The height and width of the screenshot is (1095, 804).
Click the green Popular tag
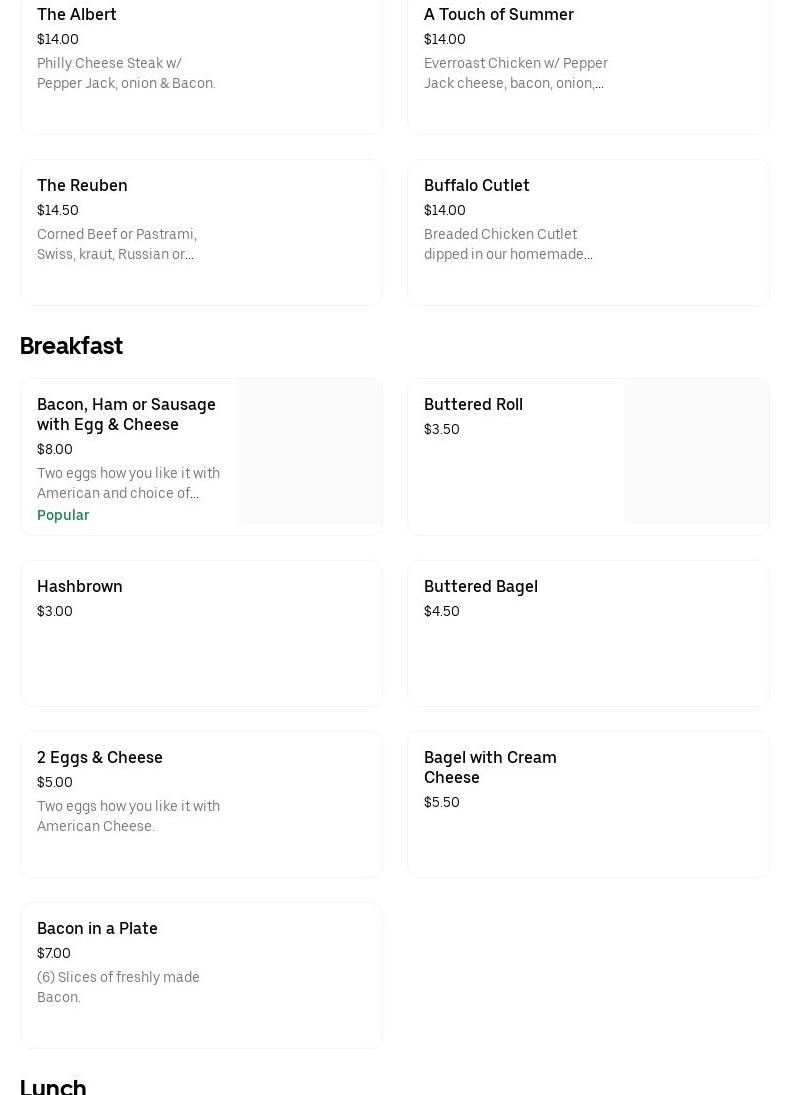(63, 515)
